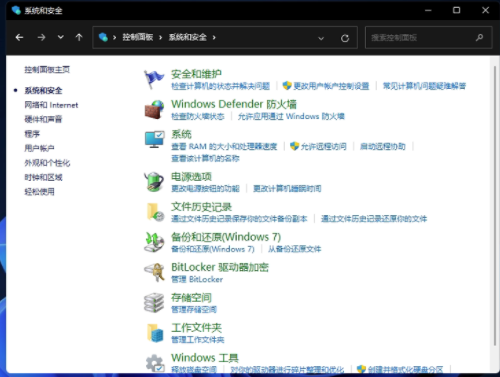Click 管理 BitLocker link
The image size is (500, 377).
pos(197,279)
